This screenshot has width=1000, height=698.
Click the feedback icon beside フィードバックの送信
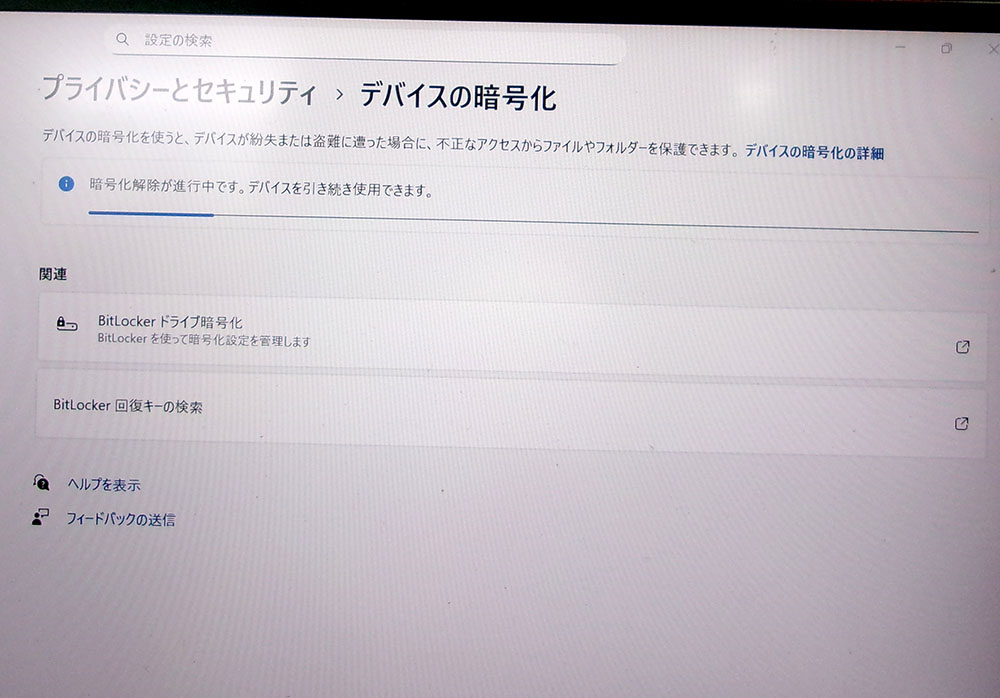coord(40,517)
